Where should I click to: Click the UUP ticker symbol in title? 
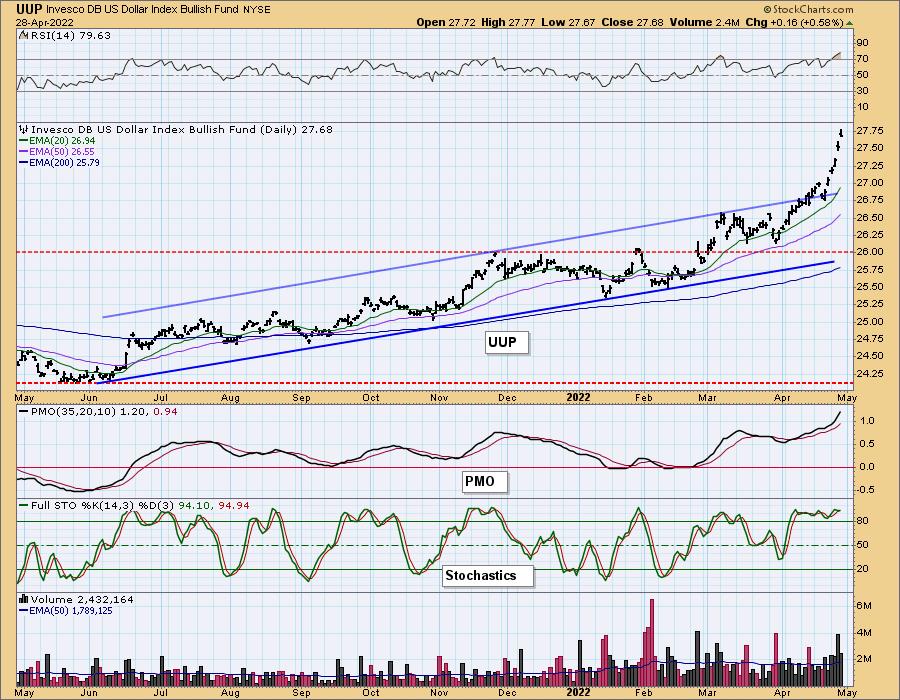coord(29,9)
